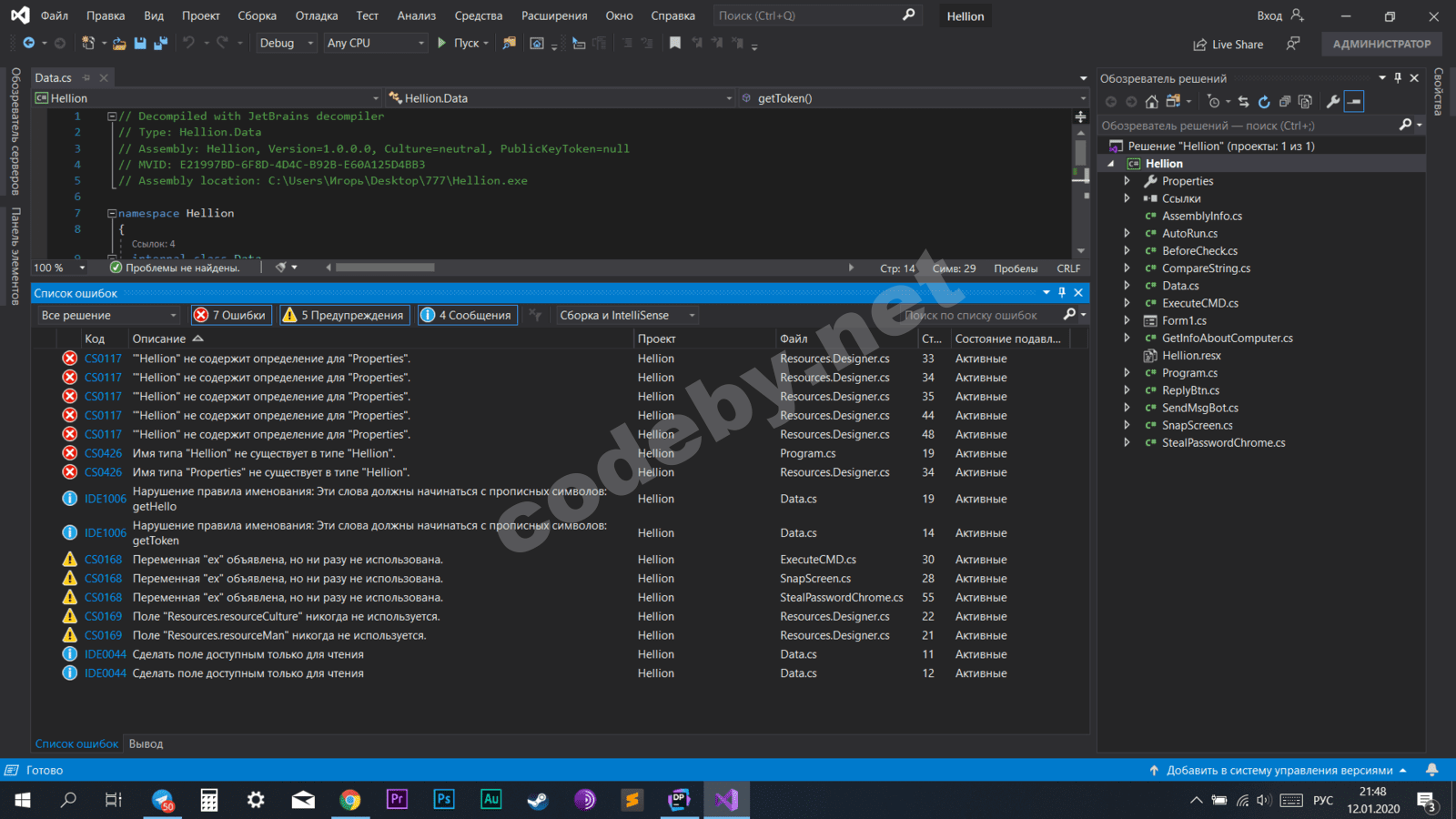The width and height of the screenshot is (1456, 819).
Task: Switch to the Вывод tab
Action: [x=146, y=743]
